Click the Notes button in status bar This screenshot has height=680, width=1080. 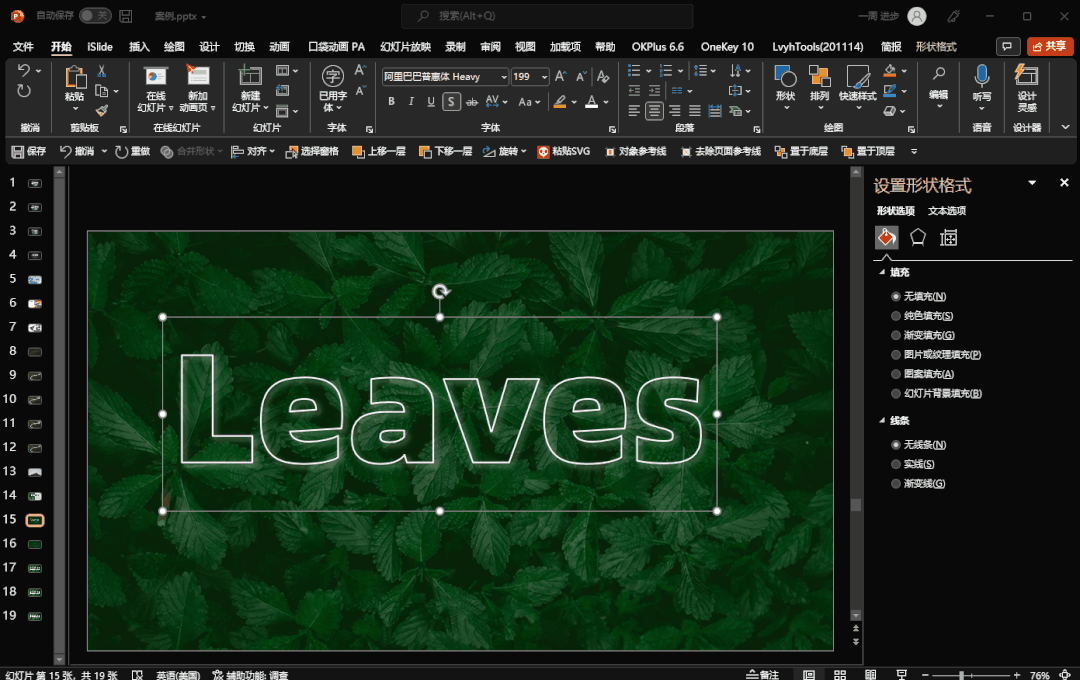(762, 674)
